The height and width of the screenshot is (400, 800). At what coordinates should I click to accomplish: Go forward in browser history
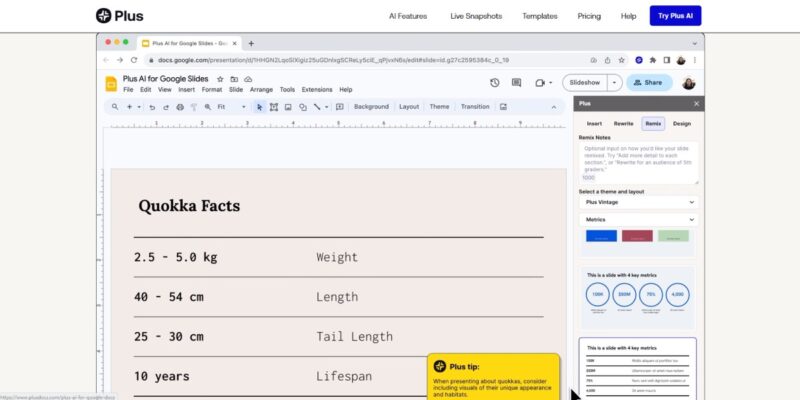[x=119, y=60]
